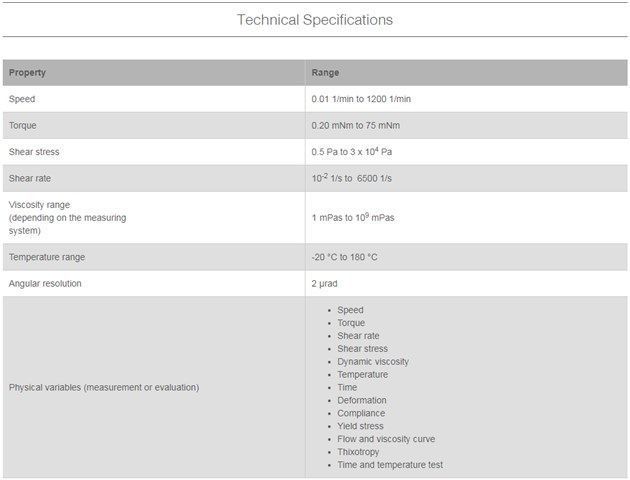Viewport: 630px width, 480px height.
Task: Click the Technical Specifications heading
Action: 315,20
